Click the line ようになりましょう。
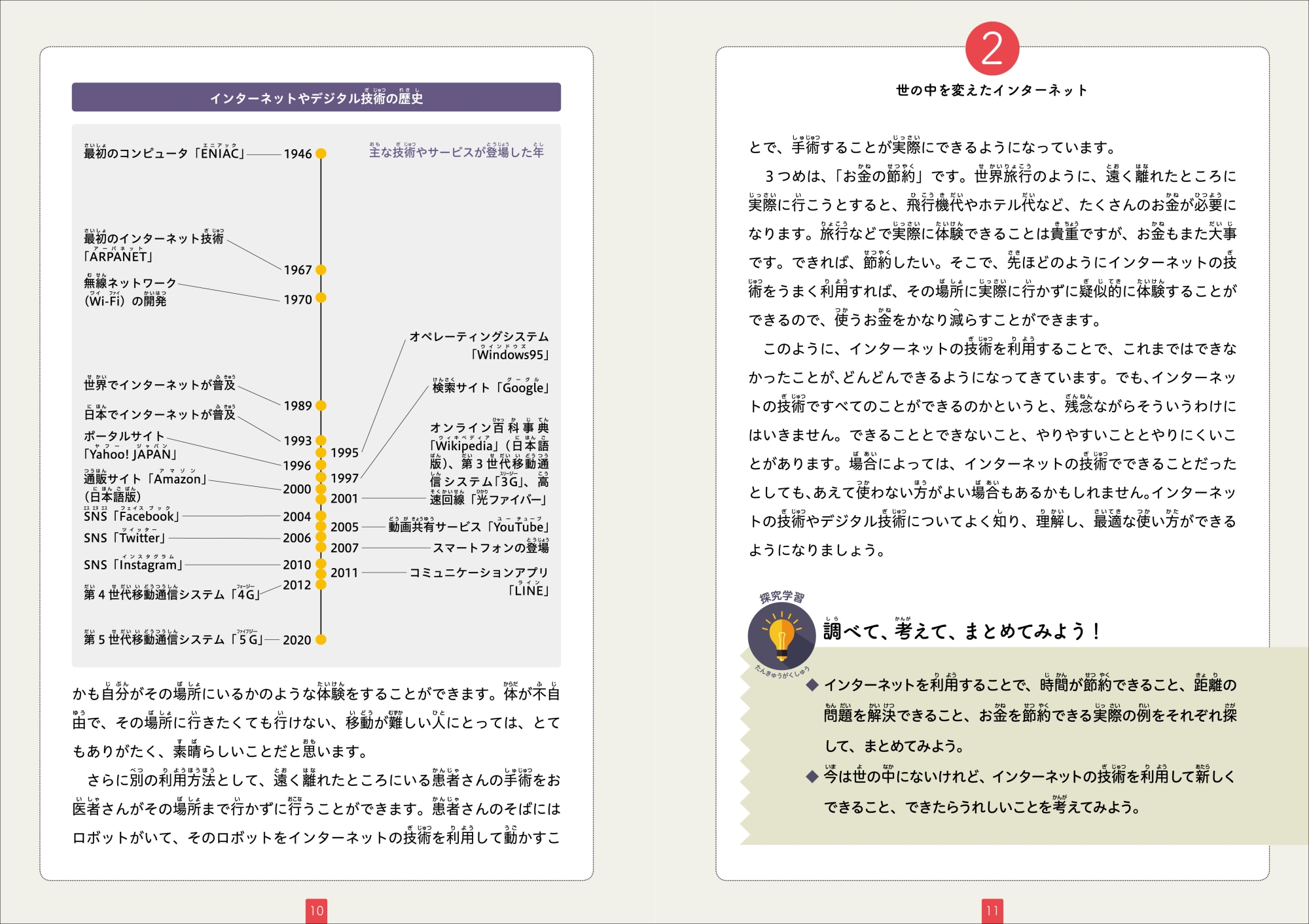This screenshot has width=1309, height=924. click(817, 550)
